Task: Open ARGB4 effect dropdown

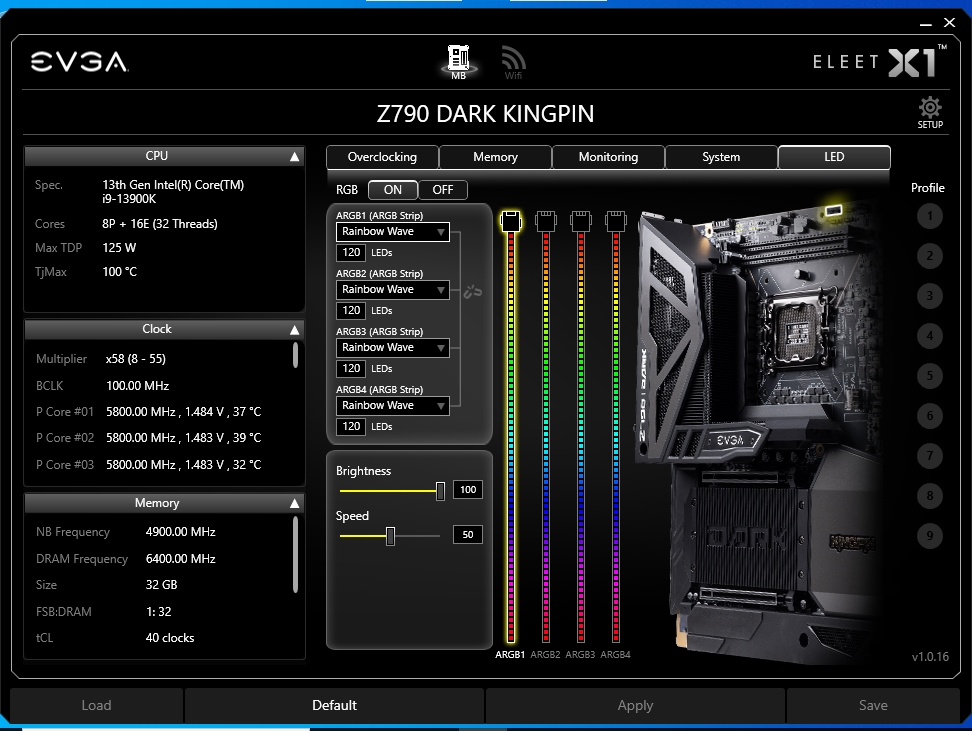Action: [392, 405]
